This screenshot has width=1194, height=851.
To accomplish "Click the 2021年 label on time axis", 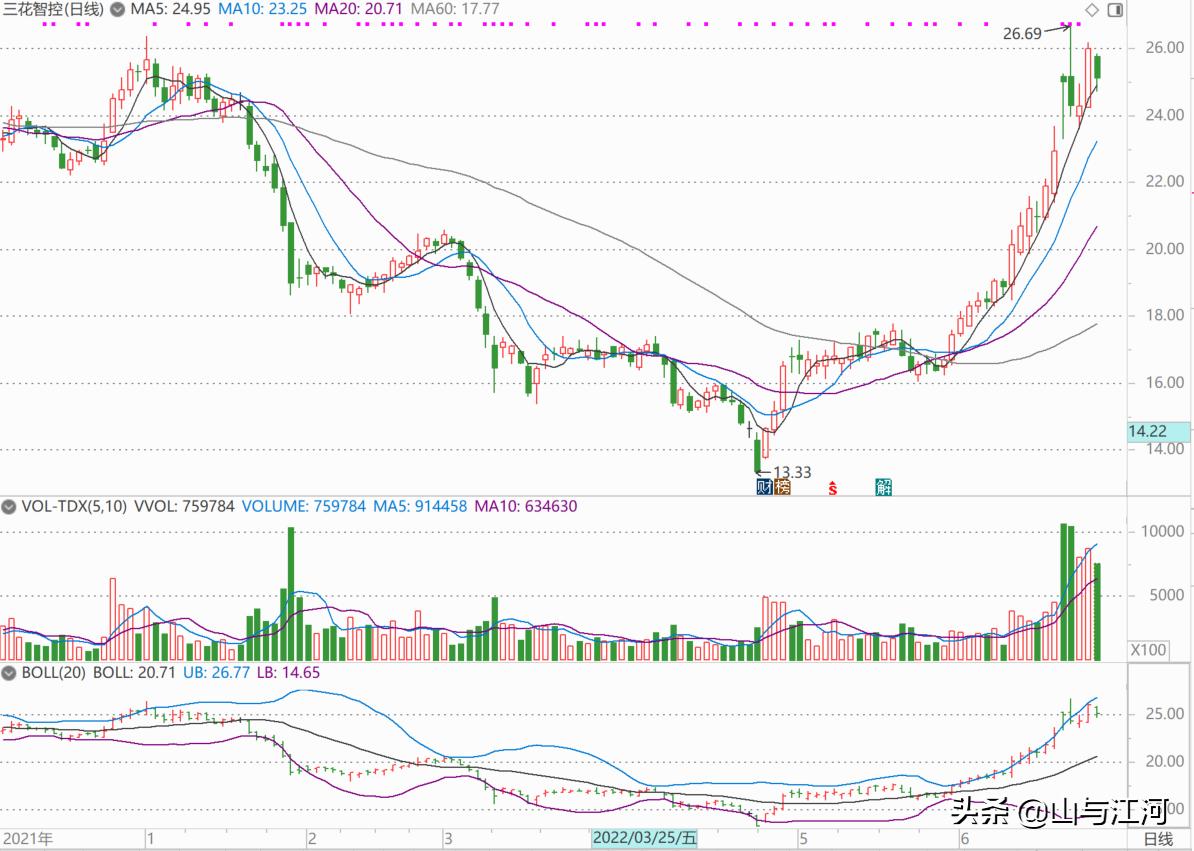I will point(27,839).
